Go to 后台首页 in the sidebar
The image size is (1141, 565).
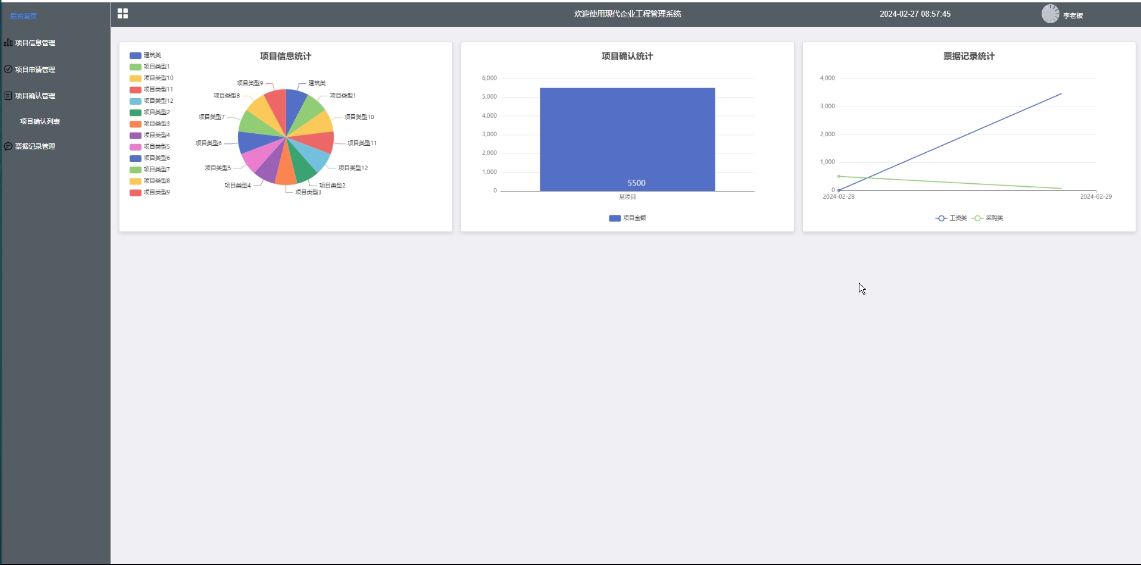[23, 16]
